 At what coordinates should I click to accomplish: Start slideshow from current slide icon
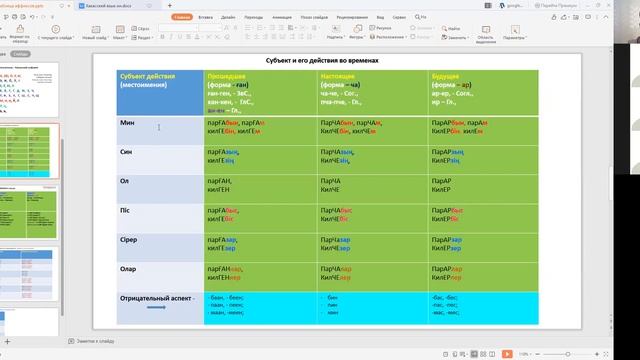56,29
